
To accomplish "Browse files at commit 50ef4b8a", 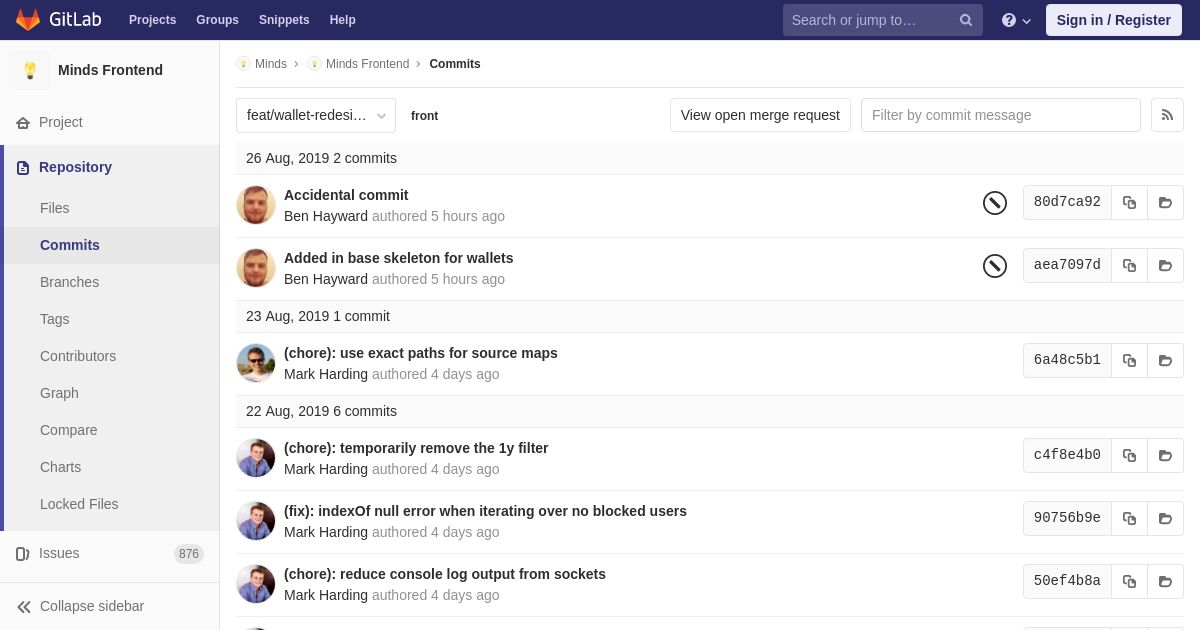I will click(1165, 581).
